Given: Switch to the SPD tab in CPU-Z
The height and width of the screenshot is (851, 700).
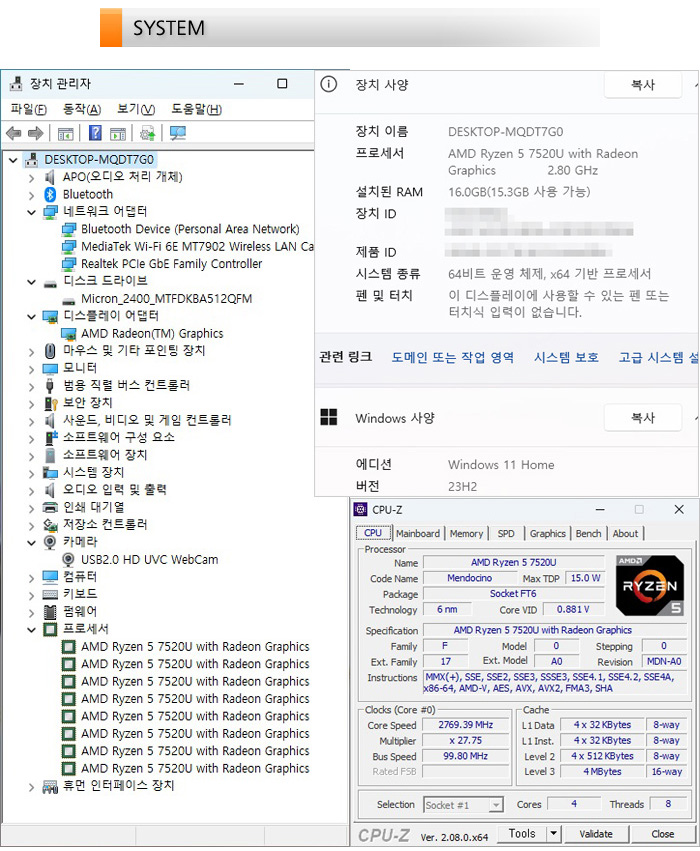Looking at the screenshot, I should click(506, 534).
